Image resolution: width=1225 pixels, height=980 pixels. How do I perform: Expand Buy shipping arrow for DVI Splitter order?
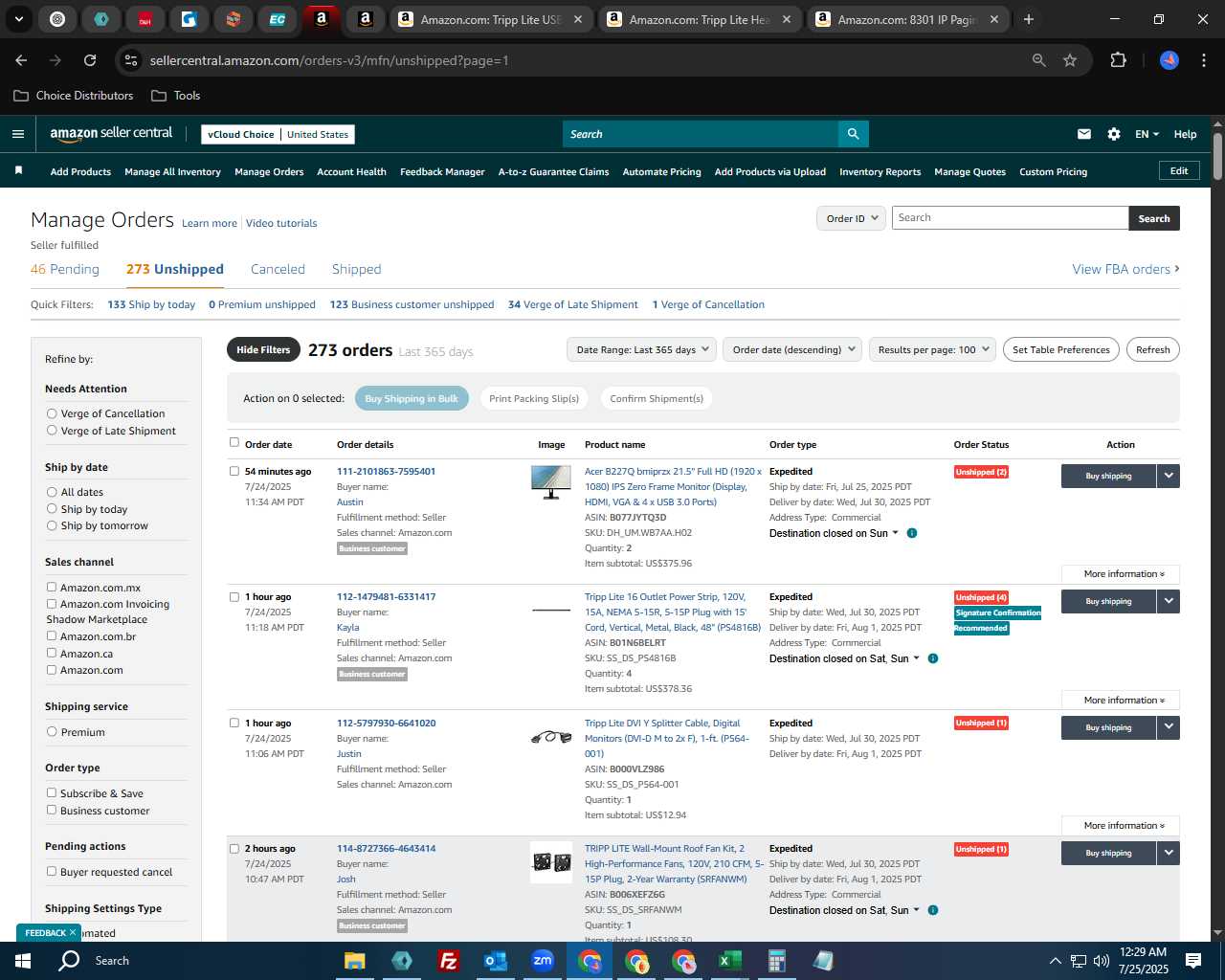tap(1168, 727)
